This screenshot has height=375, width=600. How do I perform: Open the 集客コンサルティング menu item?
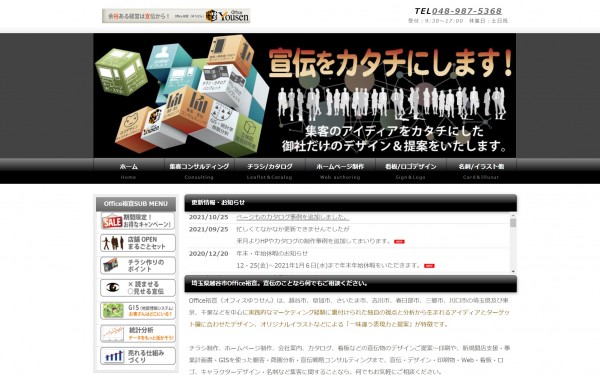coord(199,171)
